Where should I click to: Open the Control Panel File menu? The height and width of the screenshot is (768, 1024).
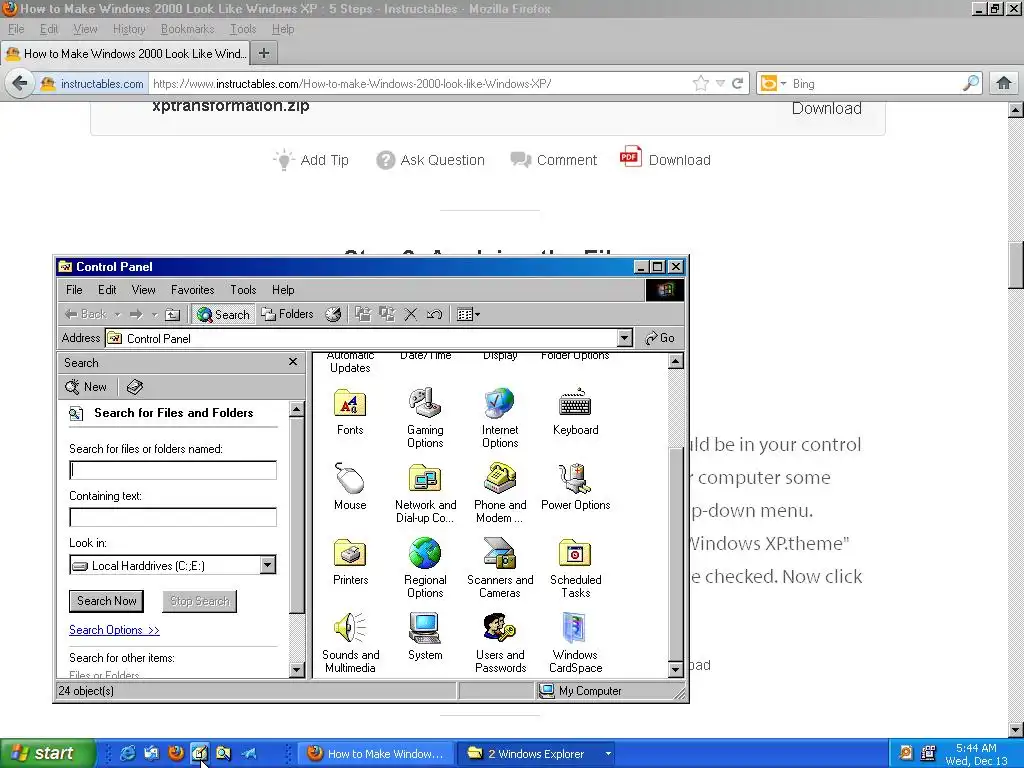pos(74,289)
